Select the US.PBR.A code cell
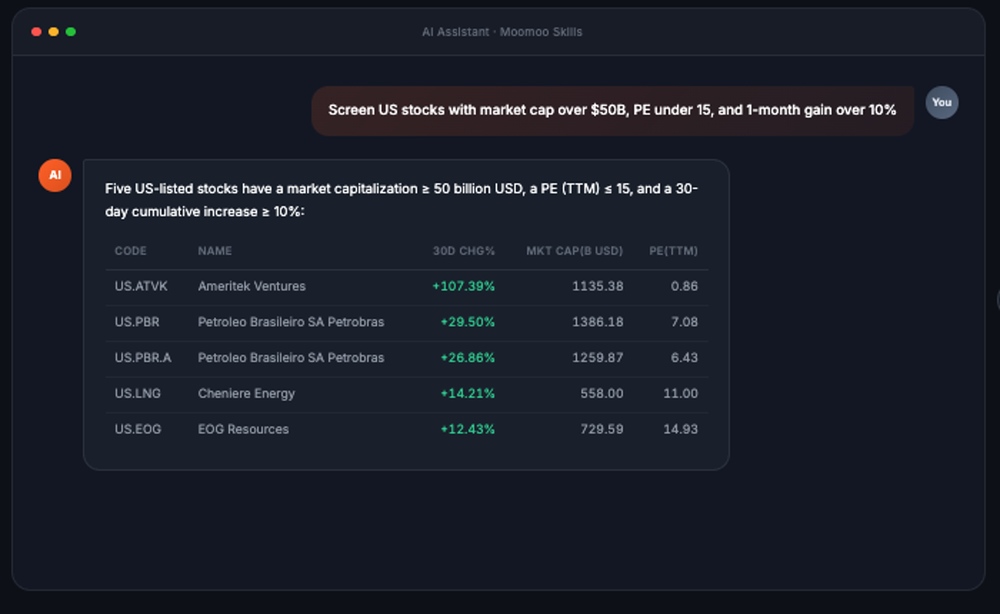The height and width of the screenshot is (614, 1000). [143, 358]
